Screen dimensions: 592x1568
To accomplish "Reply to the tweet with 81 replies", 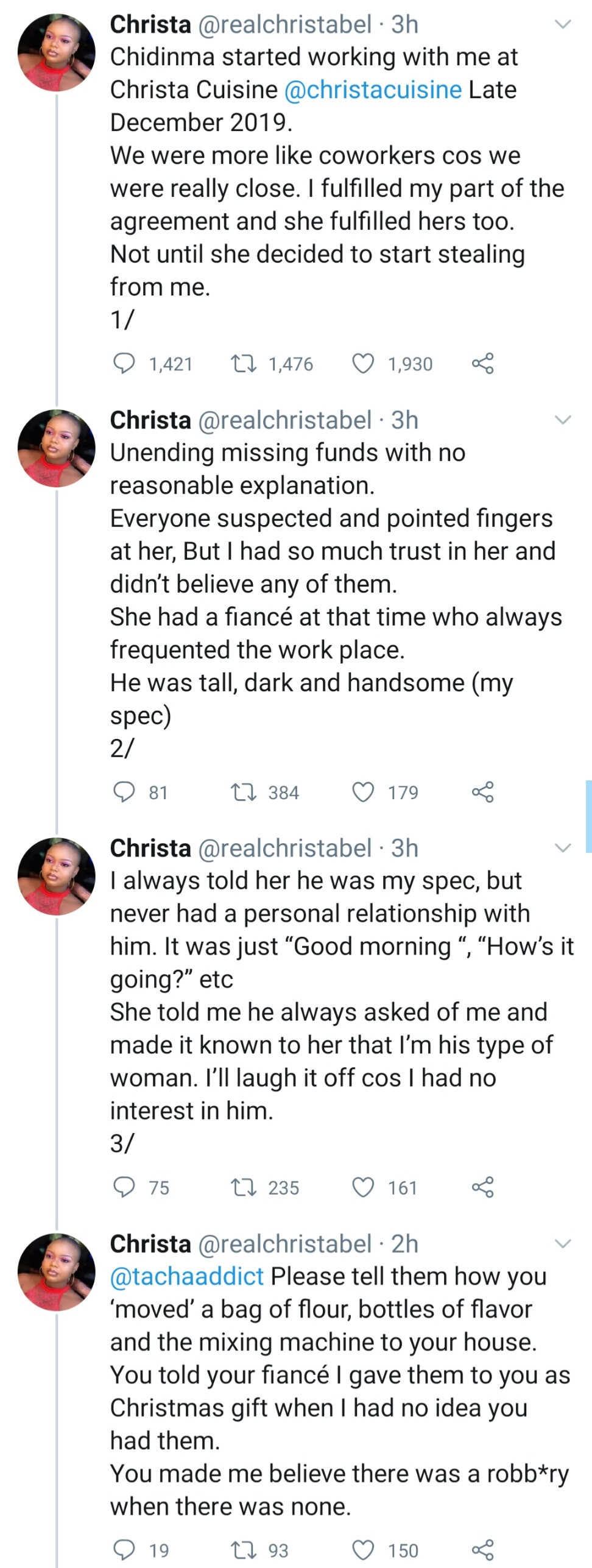I will tap(125, 792).
